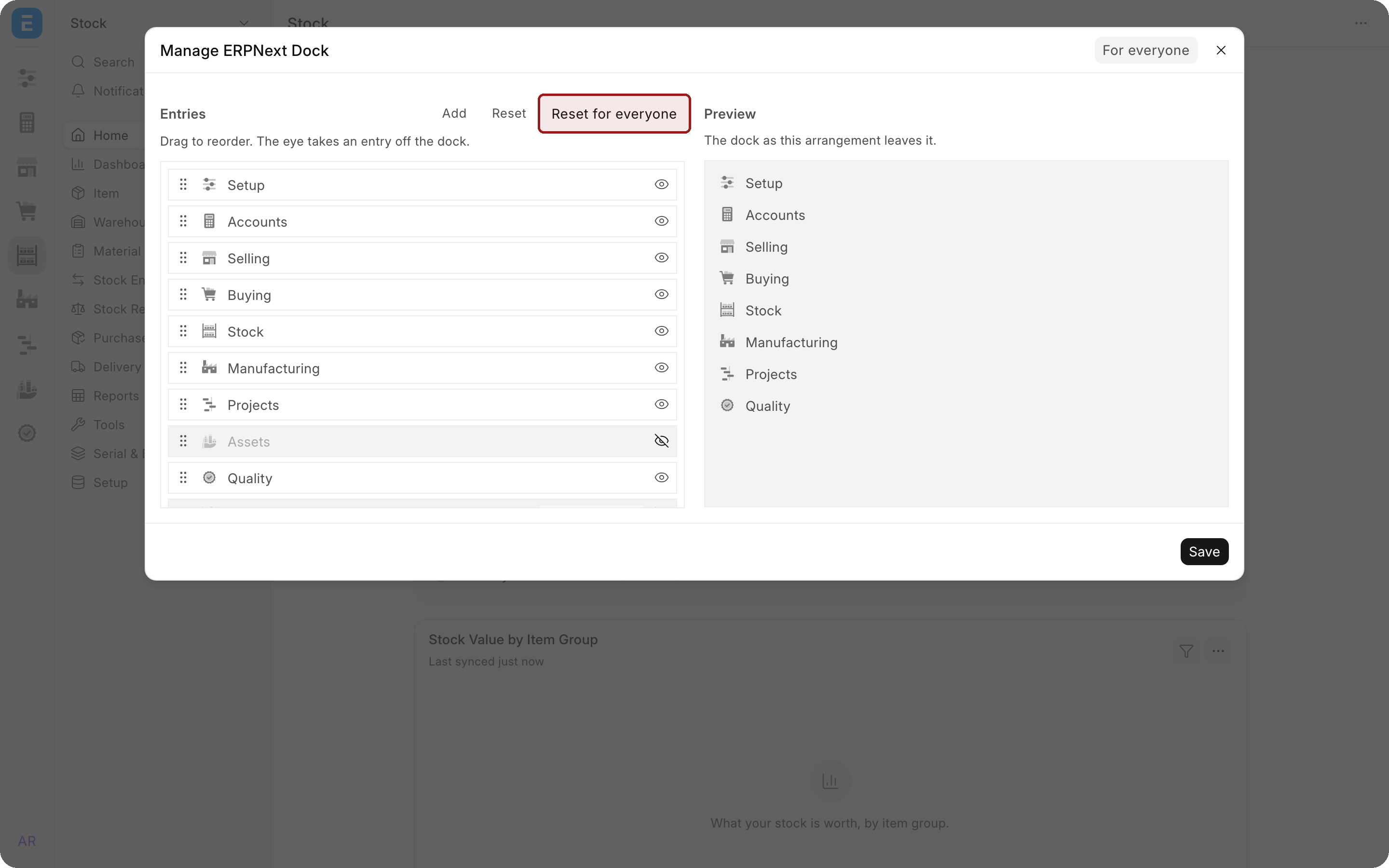Click the Quality checkmark icon in Entries

coord(209,477)
